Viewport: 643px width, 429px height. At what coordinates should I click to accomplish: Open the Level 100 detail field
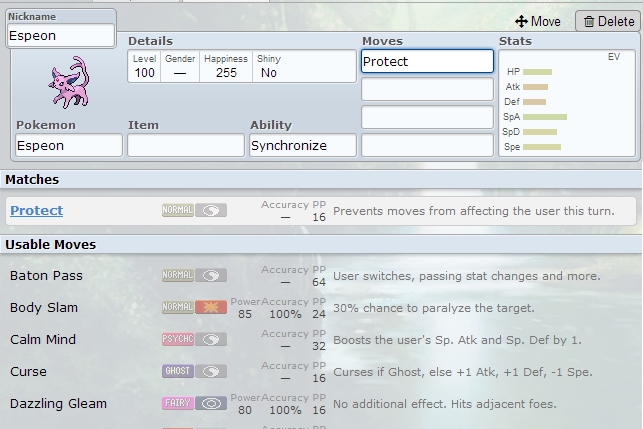(x=145, y=67)
